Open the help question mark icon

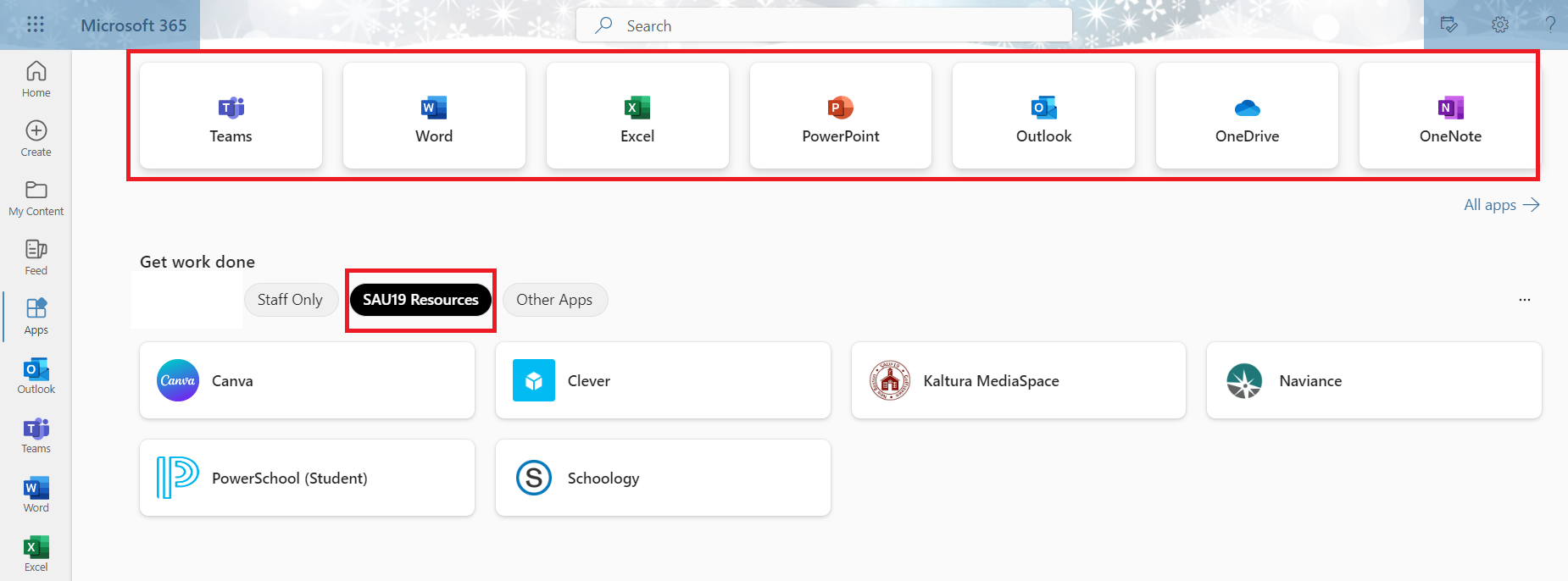[1550, 25]
